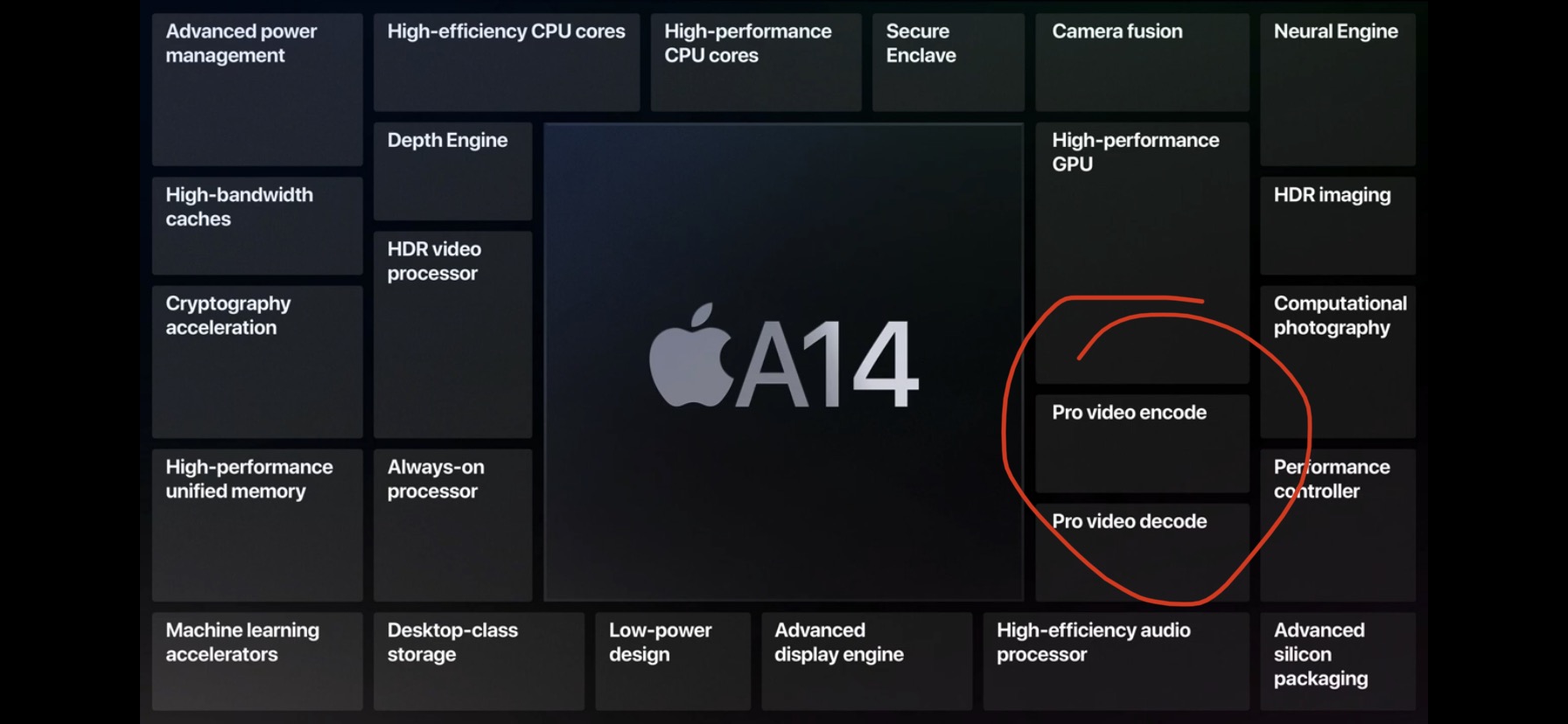Select the Low-power design tile

point(673,661)
